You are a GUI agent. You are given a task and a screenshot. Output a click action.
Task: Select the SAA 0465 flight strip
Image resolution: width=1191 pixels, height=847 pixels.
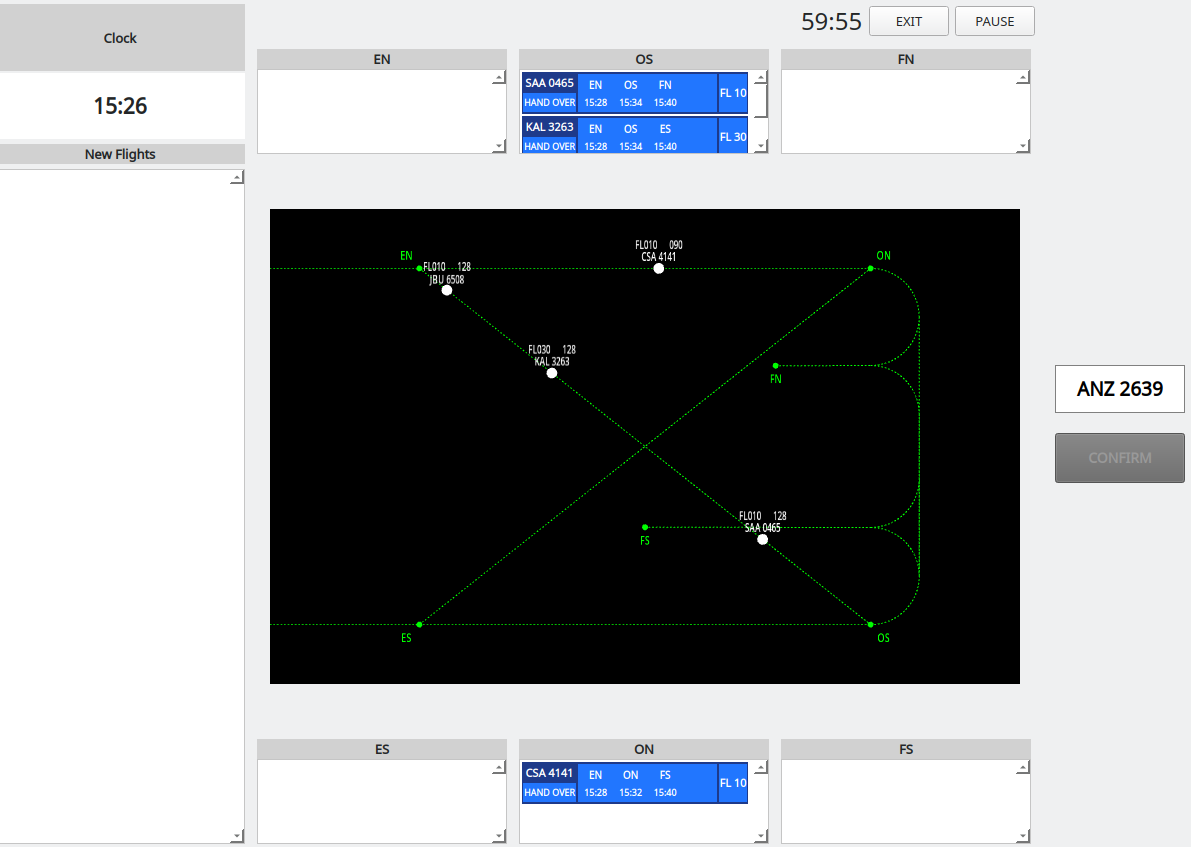(634, 93)
